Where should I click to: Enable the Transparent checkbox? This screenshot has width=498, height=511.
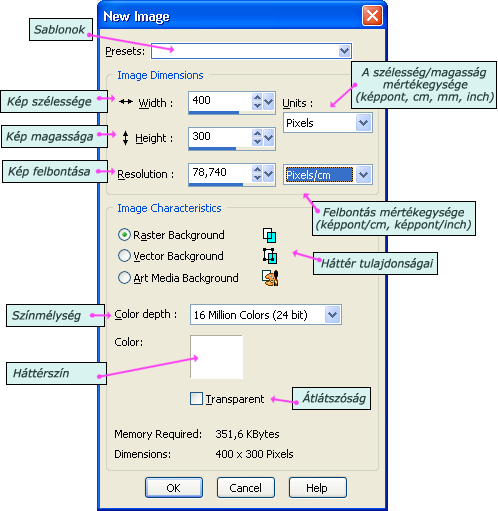(x=196, y=398)
